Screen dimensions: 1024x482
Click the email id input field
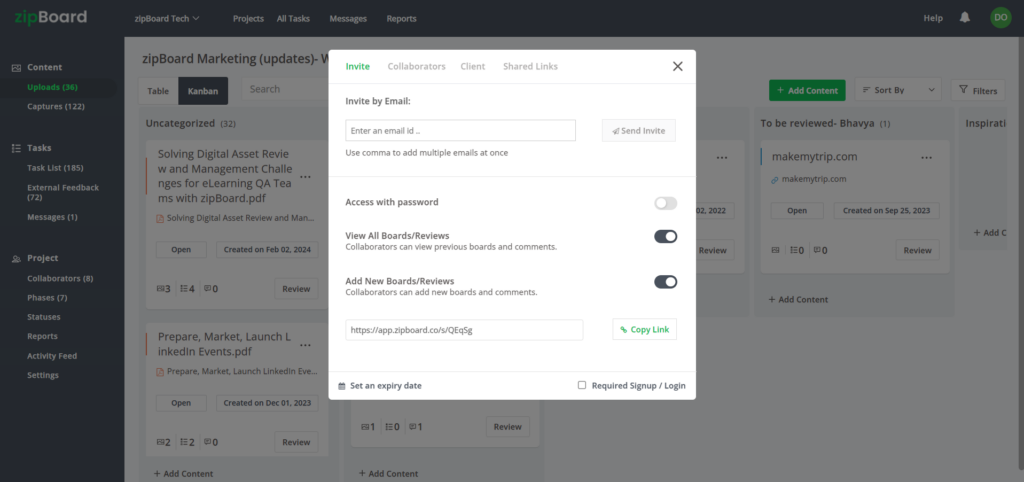(460, 131)
